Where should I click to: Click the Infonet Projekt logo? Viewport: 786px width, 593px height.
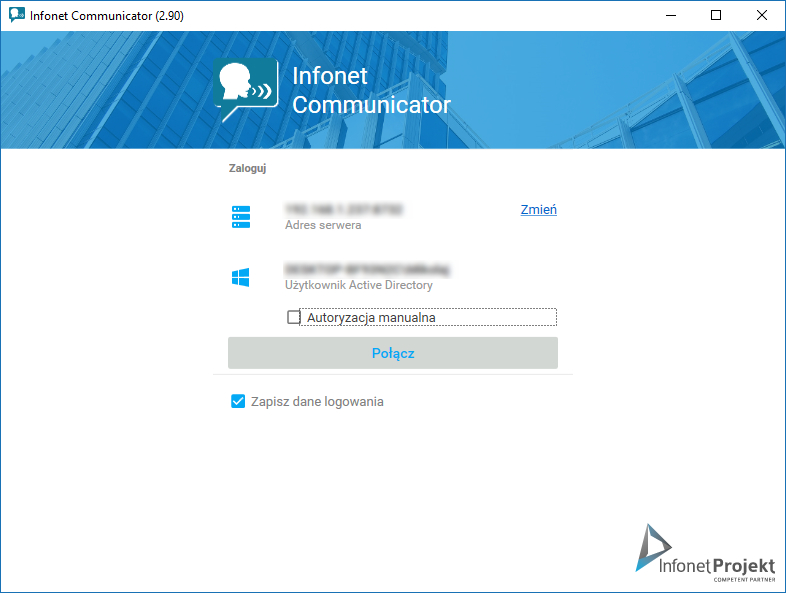[705, 553]
